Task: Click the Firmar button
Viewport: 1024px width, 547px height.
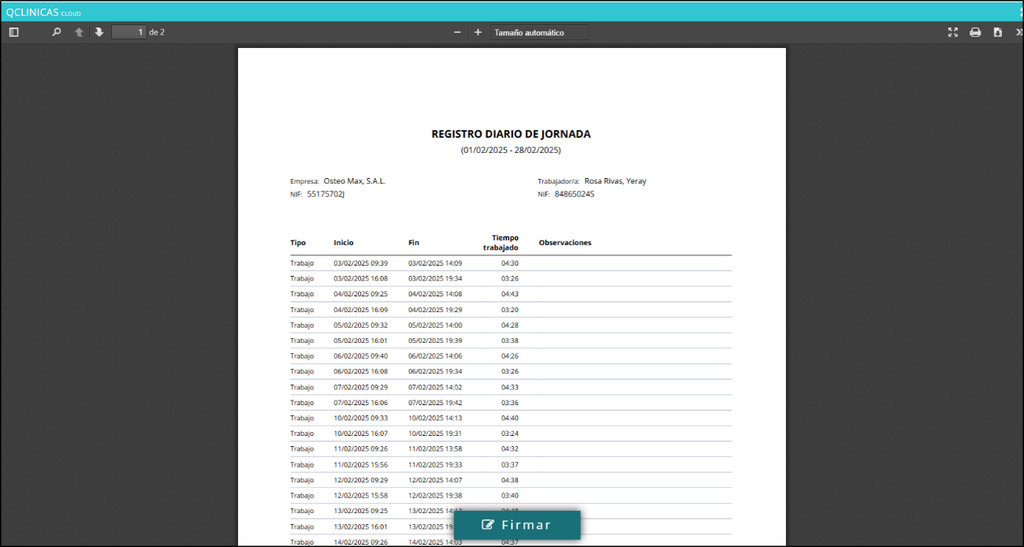Action: (517, 525)
